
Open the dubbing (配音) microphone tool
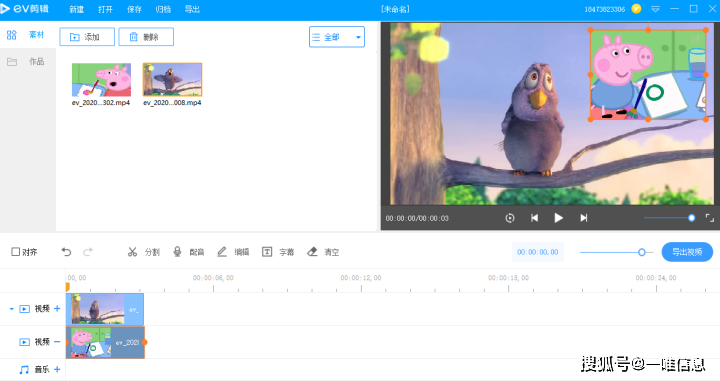click(177, 252)
